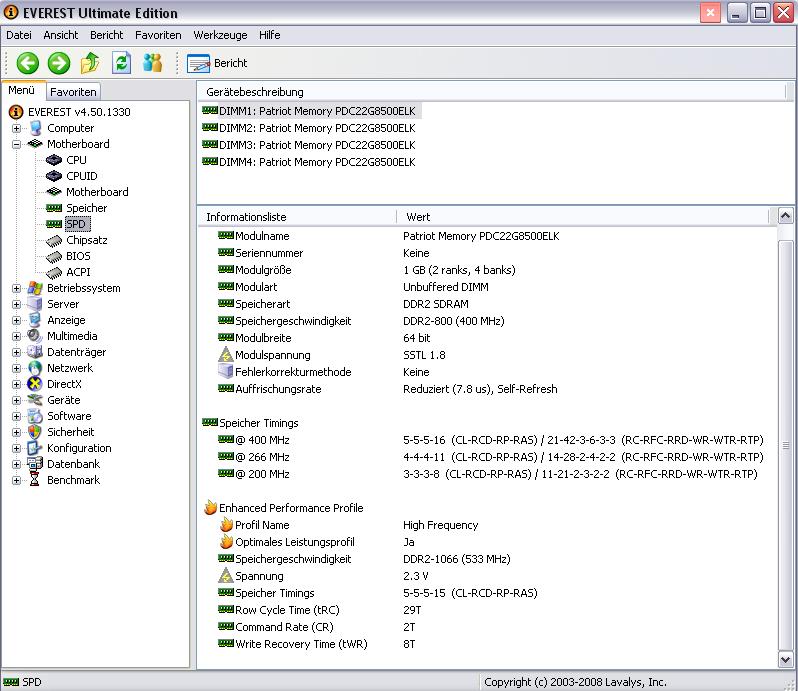The width and height of the screenshot is (798, 691).
Task: Click the Geräte devices icon
Action: click(x=35, y=400)
